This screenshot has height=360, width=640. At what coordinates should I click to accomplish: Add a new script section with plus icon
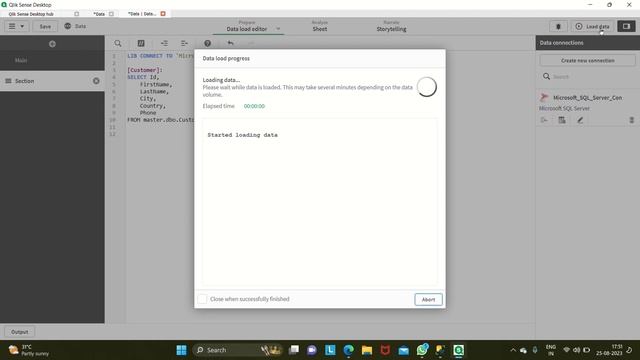[52, 44]
